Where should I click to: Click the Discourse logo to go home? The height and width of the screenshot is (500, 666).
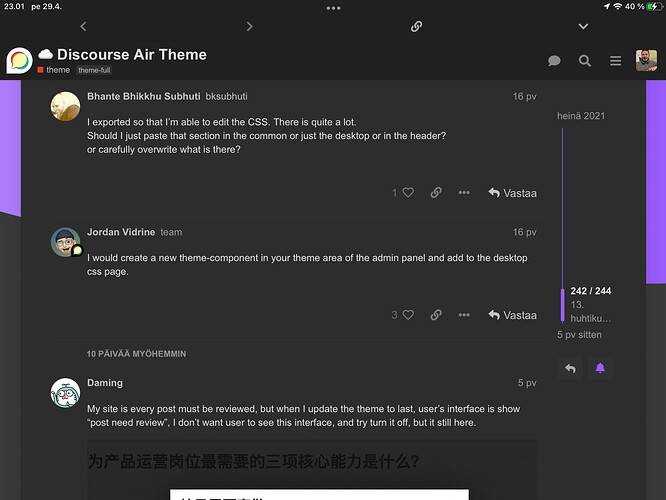tap(19, 61)
